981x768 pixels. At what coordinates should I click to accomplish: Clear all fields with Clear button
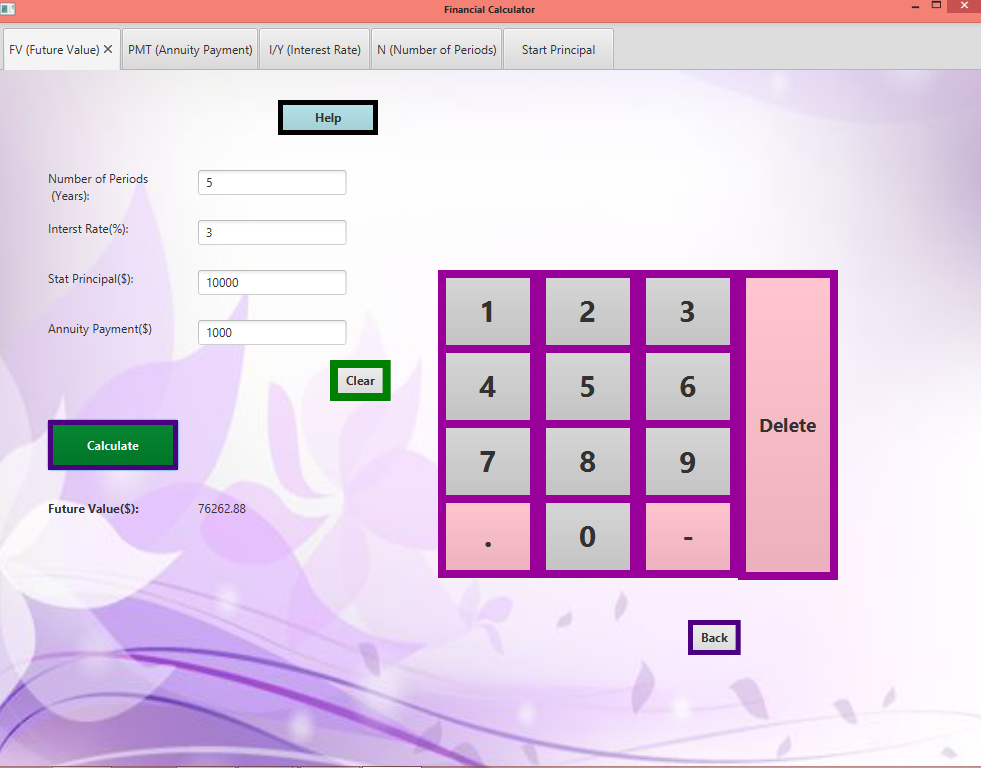tap(360, 380)
